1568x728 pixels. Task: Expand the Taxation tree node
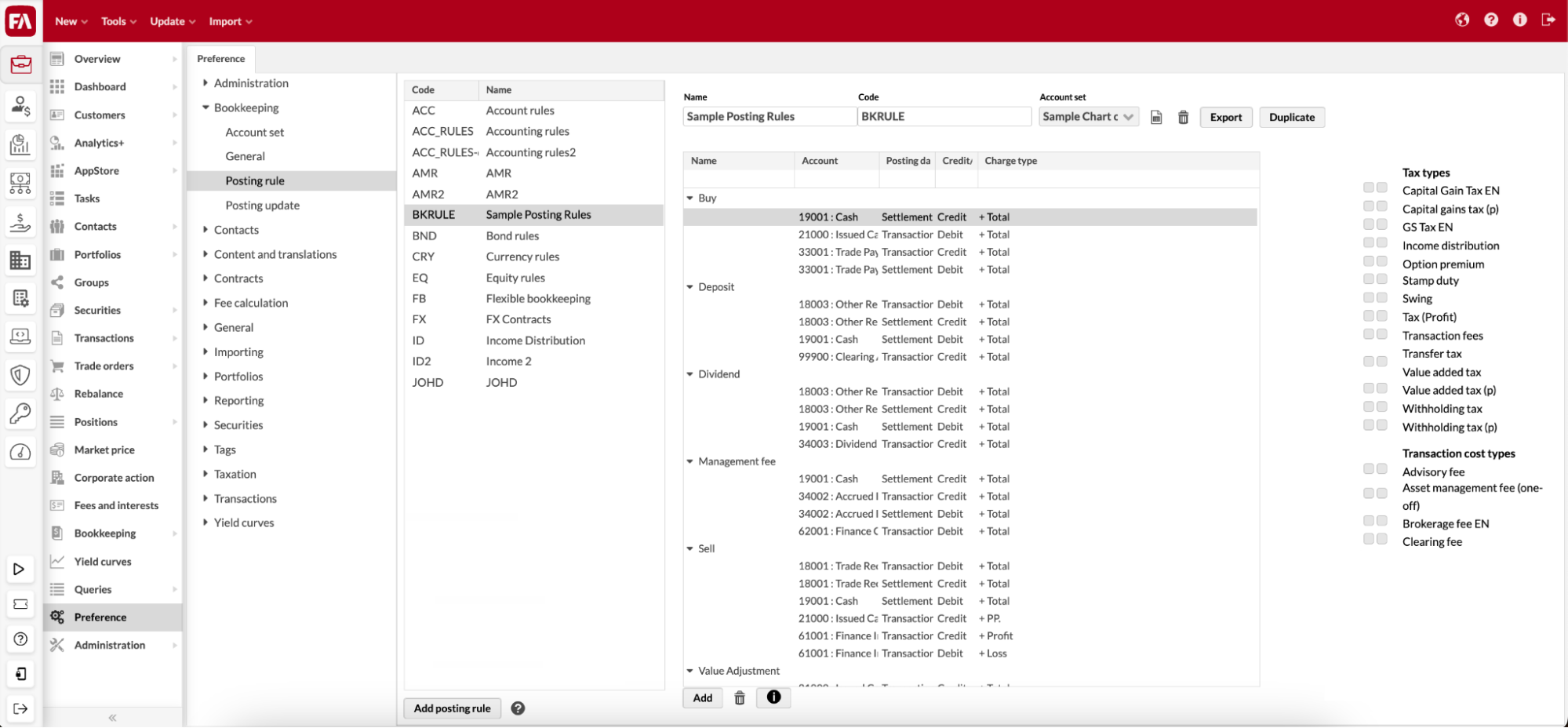[x=206, y=474]
